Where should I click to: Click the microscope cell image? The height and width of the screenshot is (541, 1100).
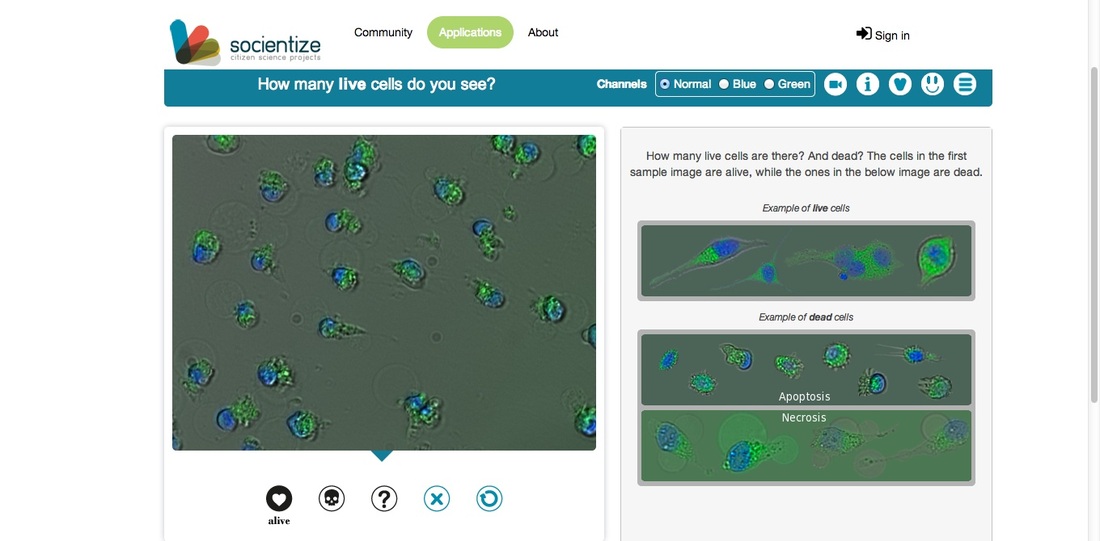click(384, 293)
